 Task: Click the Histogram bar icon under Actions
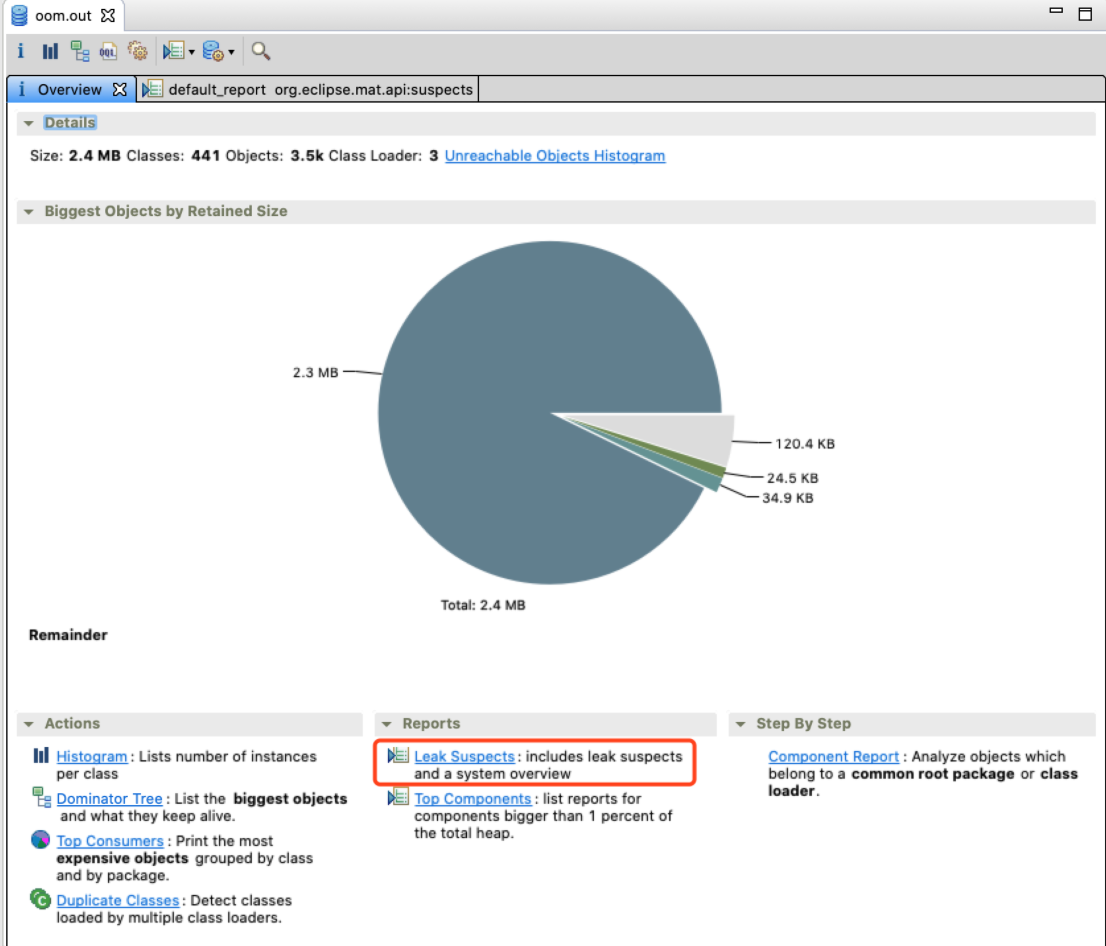(41, 756)
